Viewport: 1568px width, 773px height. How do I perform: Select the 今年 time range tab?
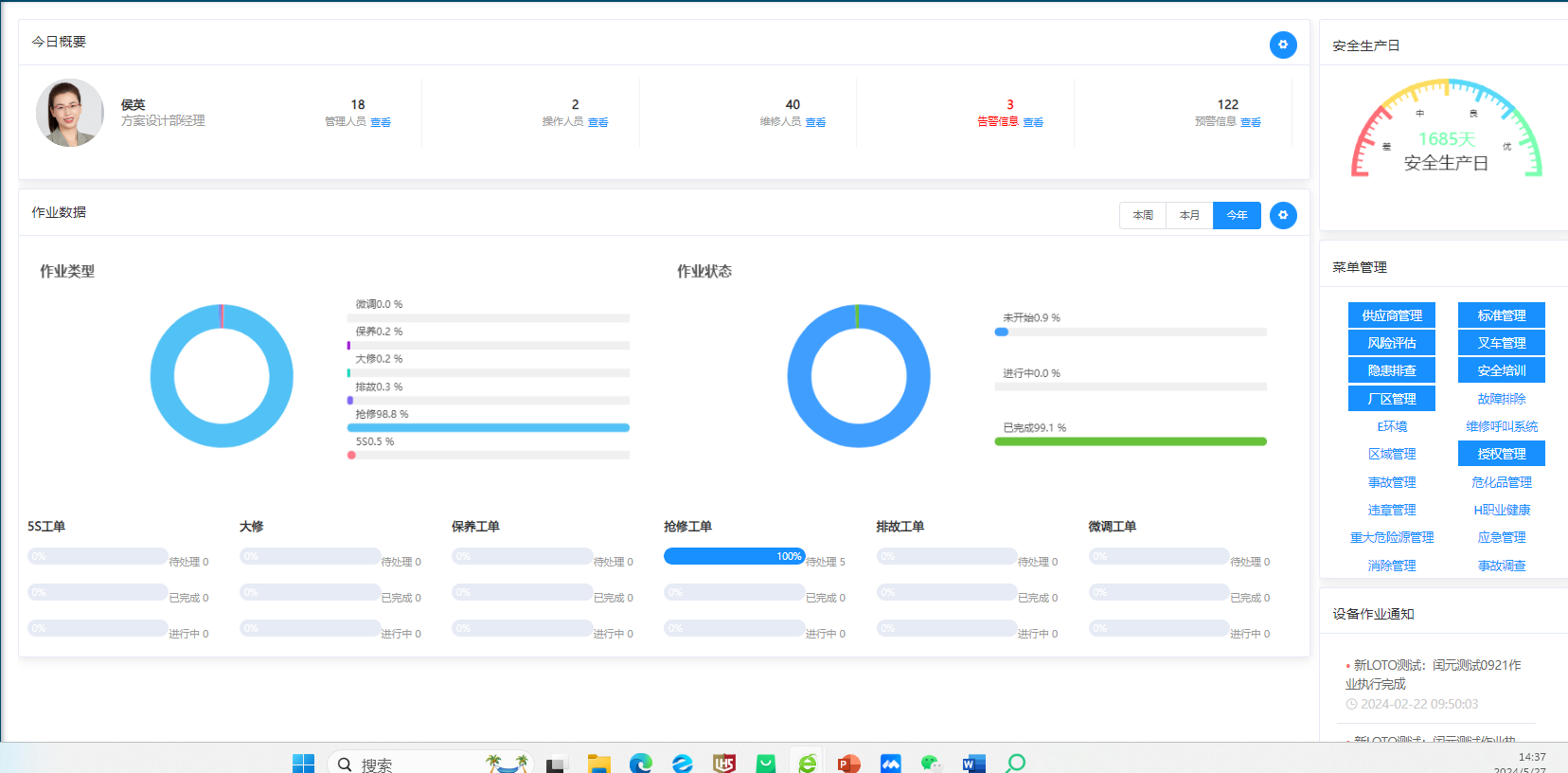tap(1237, 215)
